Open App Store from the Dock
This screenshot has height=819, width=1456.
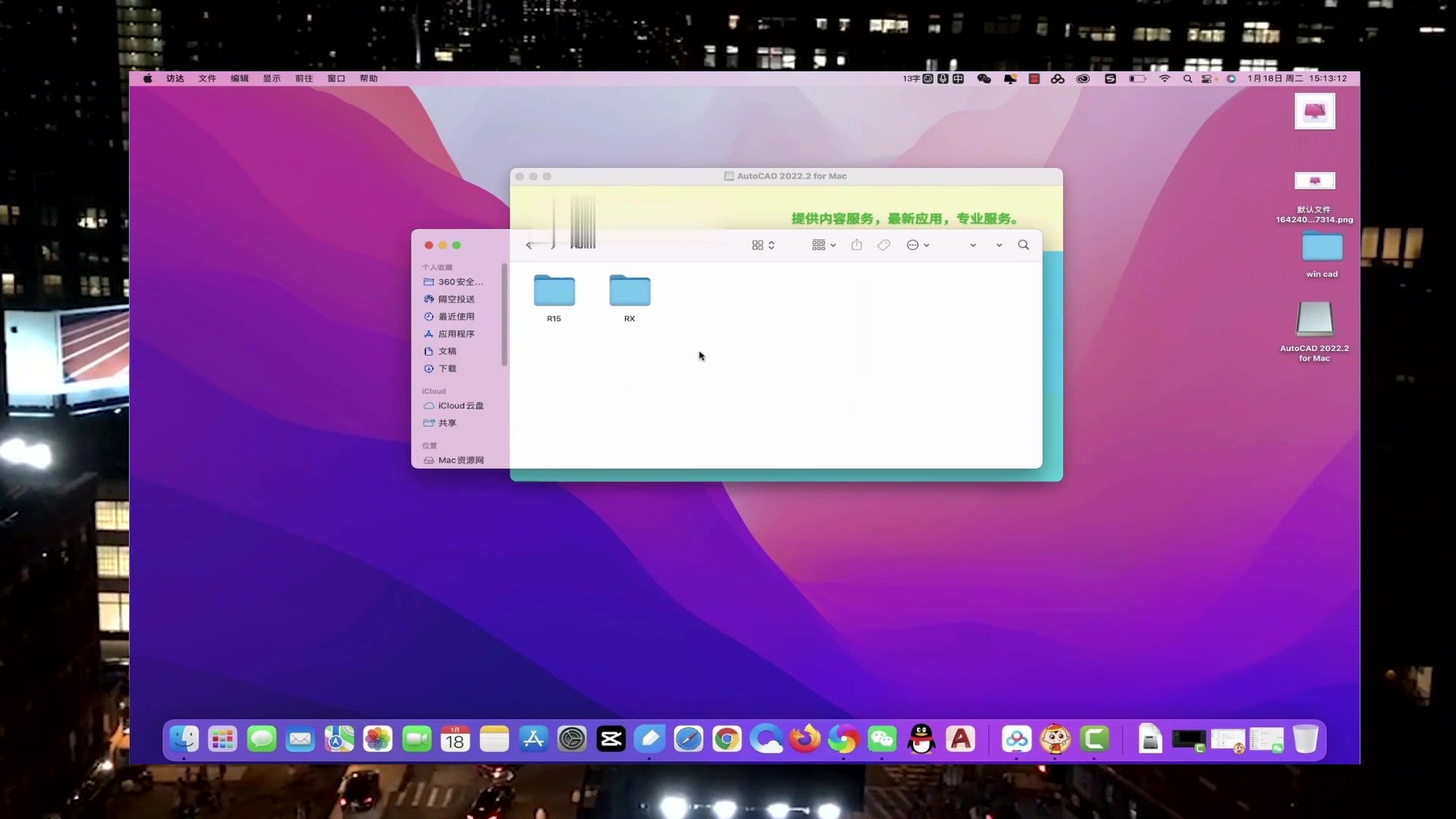point(533,739)
